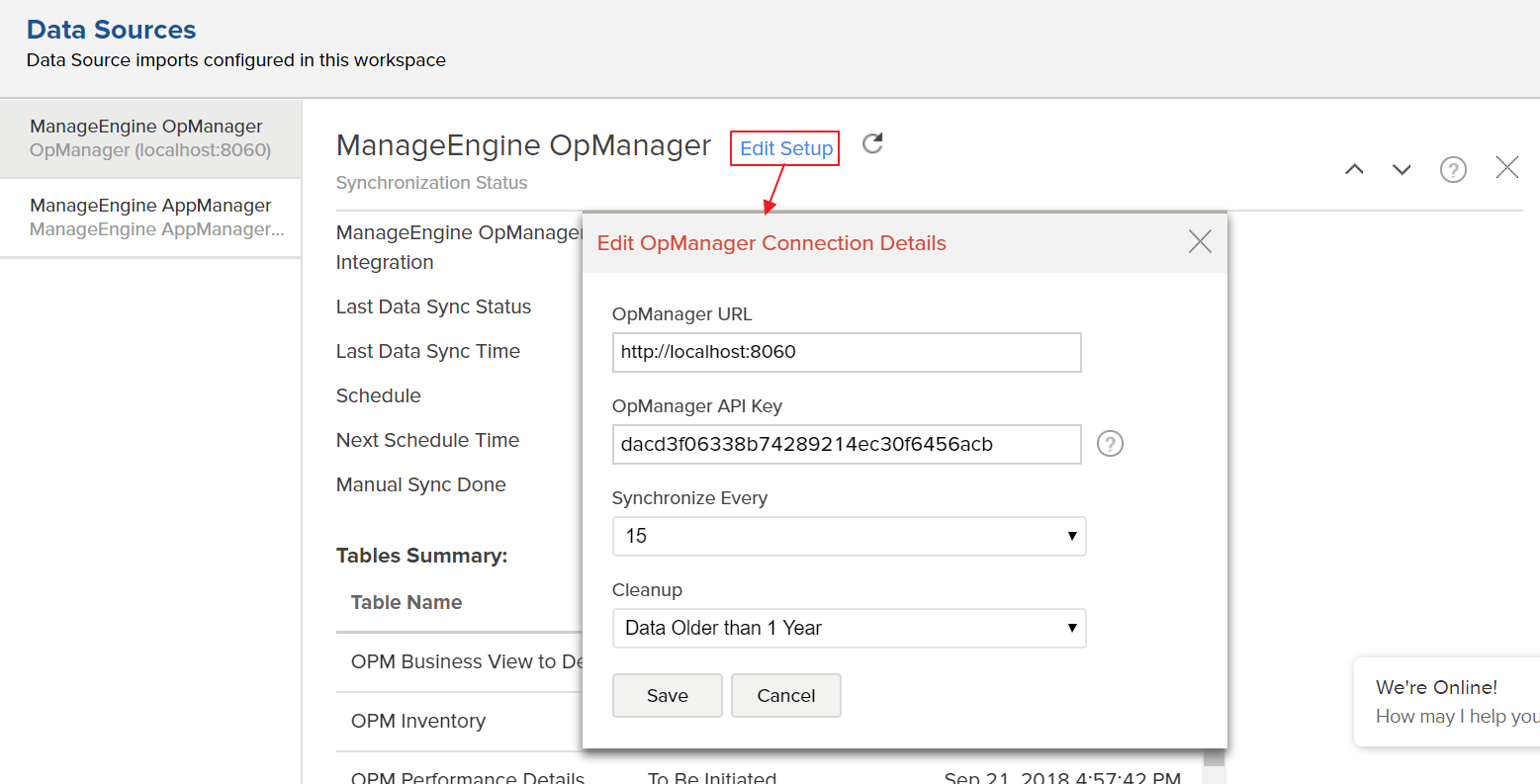This screenshot has width=1540, height=784.
Task: Click the Save button
Action: [x=668, y=695]
